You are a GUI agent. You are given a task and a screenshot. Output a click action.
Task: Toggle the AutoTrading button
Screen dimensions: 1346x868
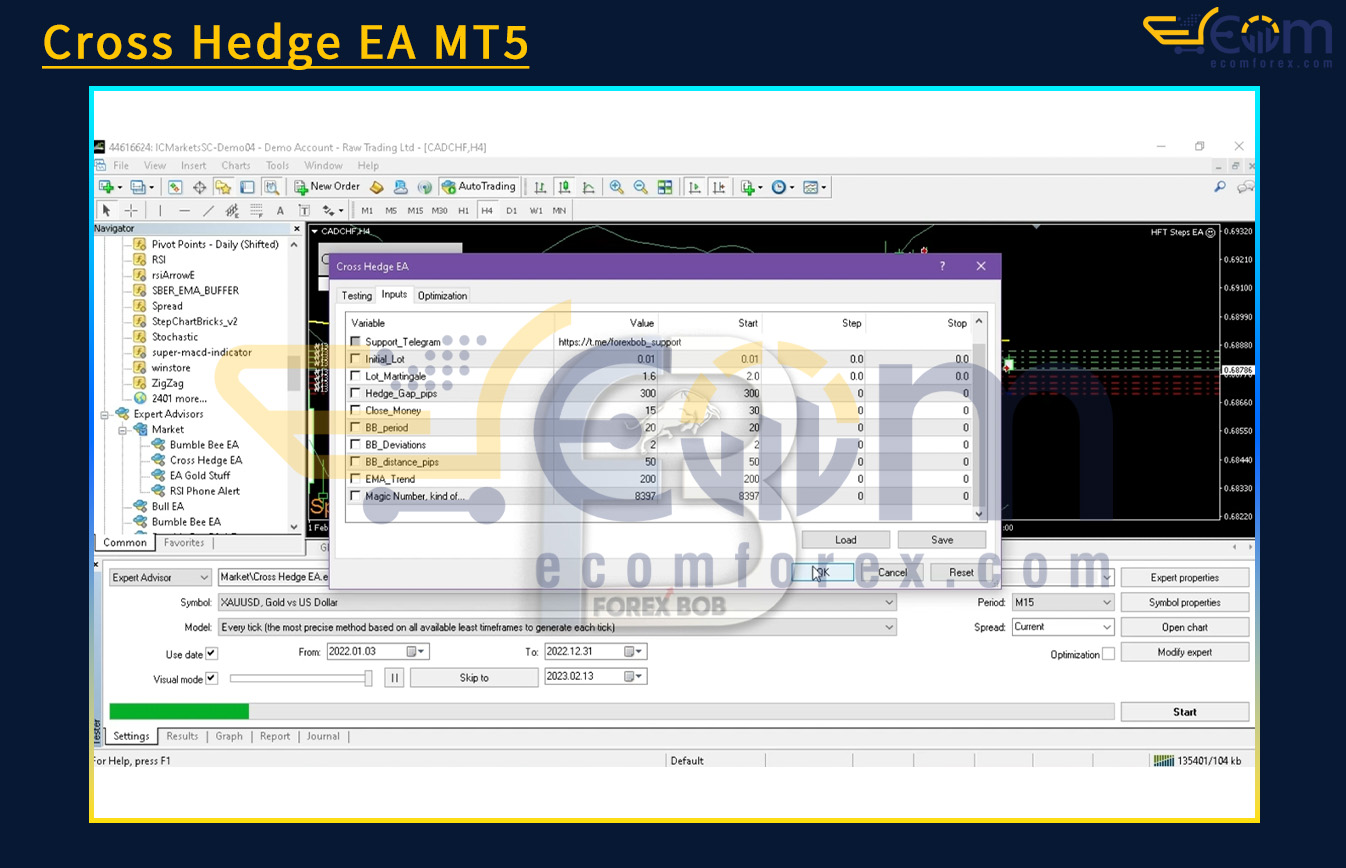479,187
